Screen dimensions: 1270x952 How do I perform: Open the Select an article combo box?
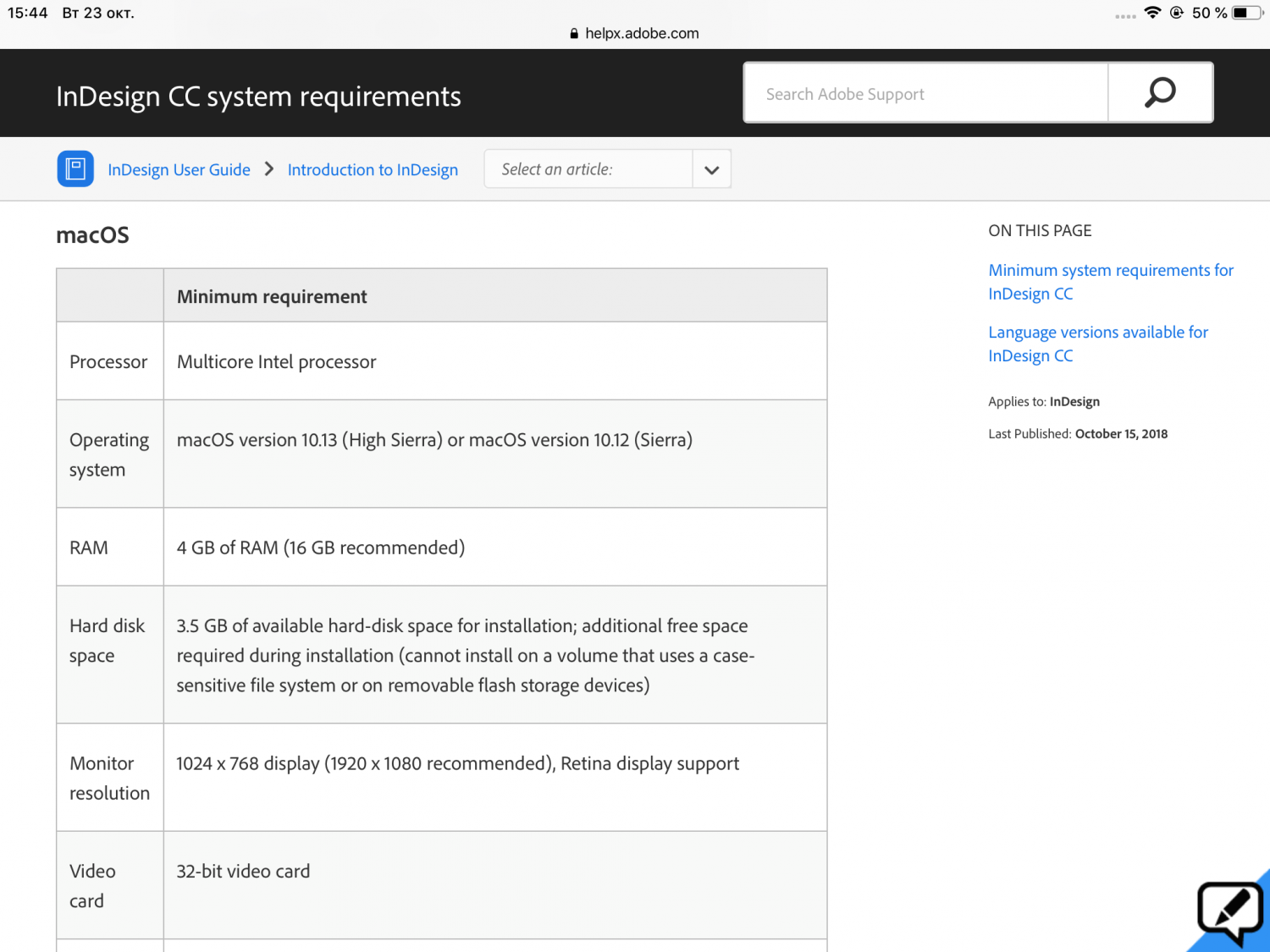(607, 169)
